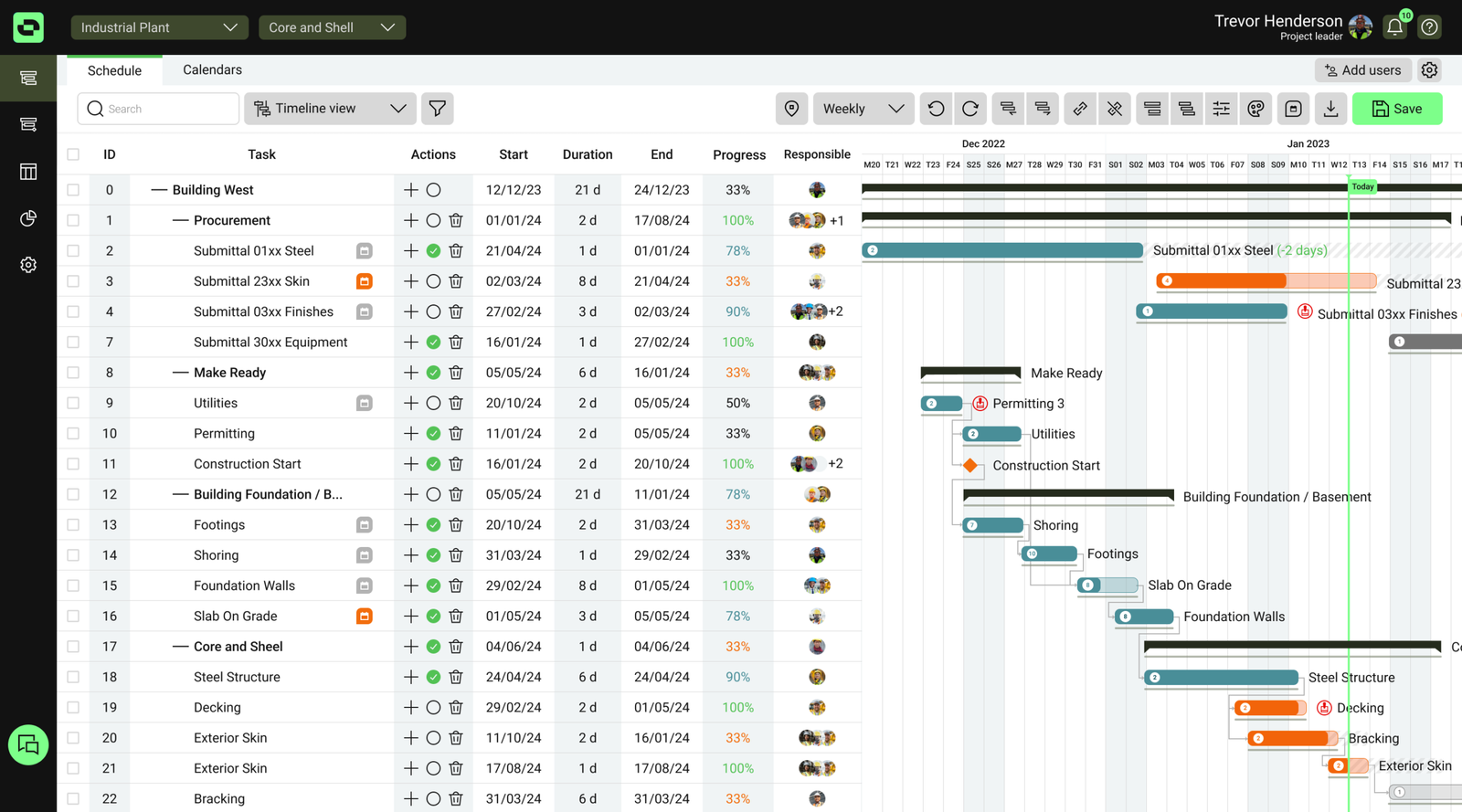Screen dimensions: 1462x812
Task: Tick the checkbox for Core and Sheel row
Action: coord(73,647)
